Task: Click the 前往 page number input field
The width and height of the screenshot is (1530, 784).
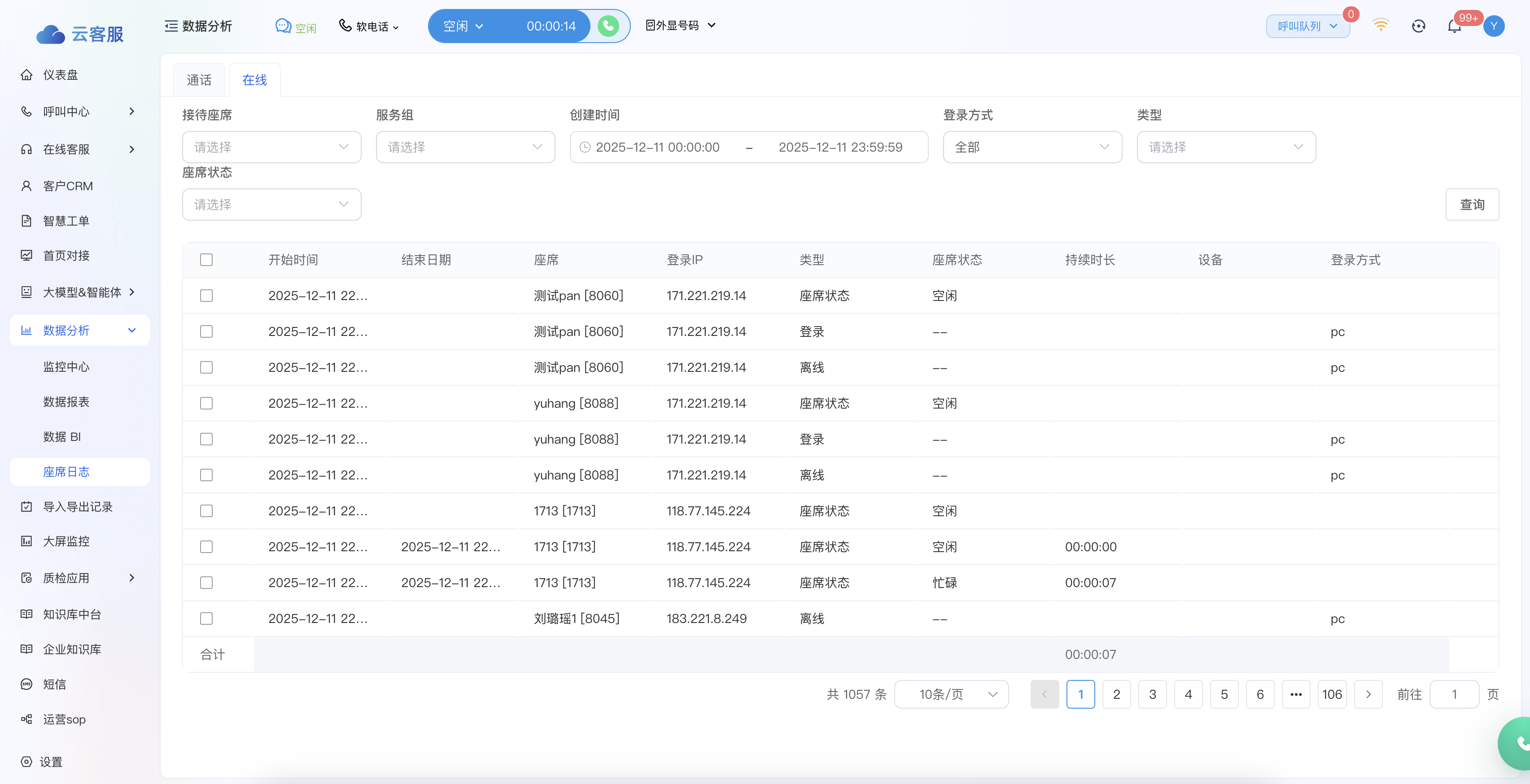Action: [1453, 694]
